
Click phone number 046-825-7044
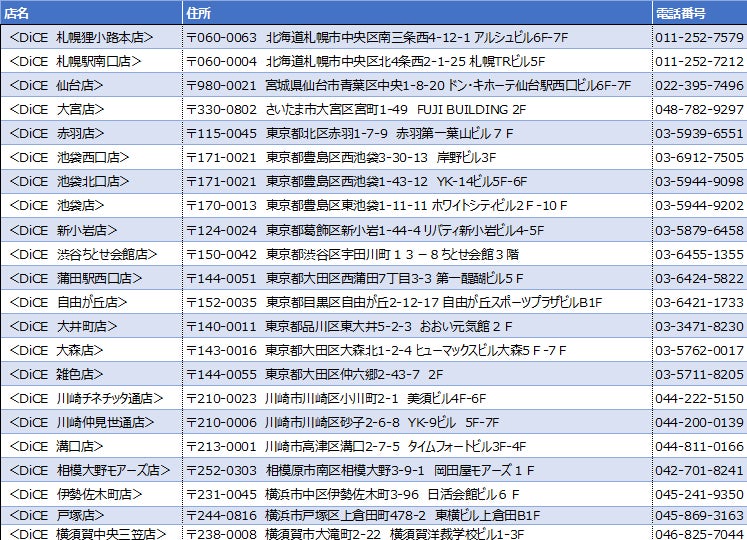click(699, 534)
